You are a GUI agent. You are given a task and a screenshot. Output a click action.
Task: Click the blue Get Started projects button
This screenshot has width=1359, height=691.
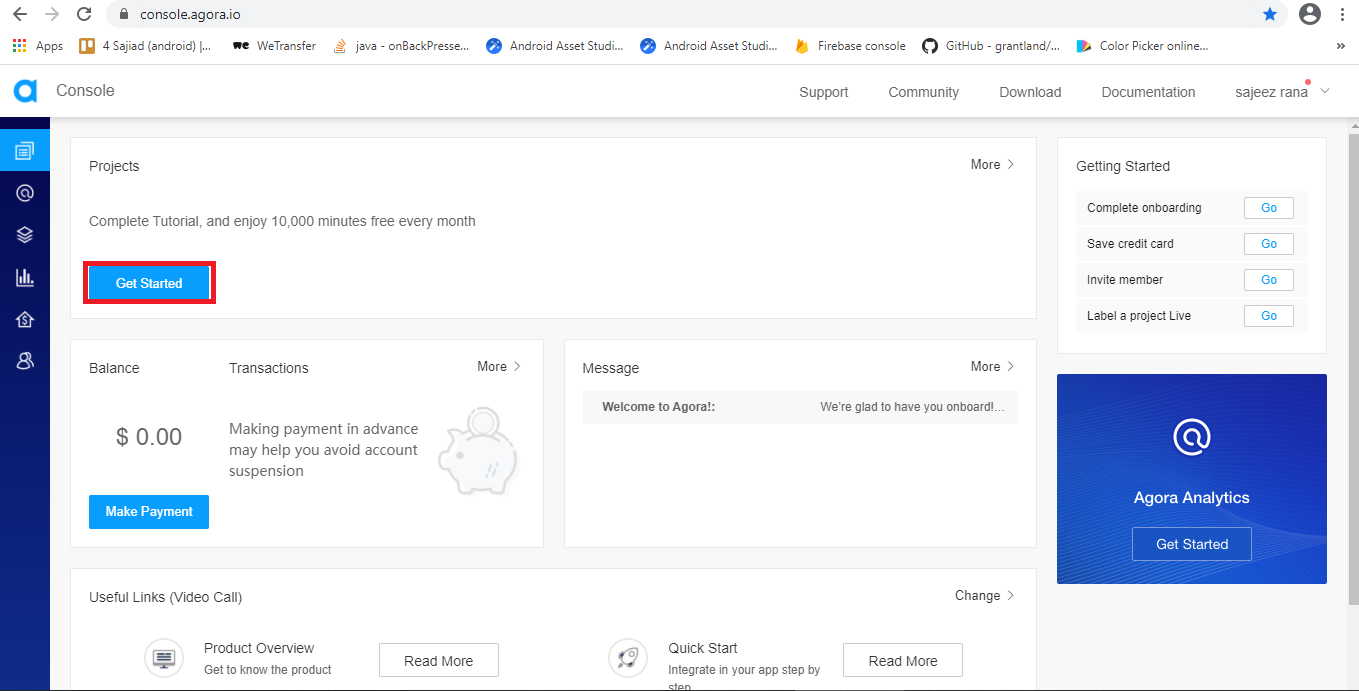click(x=149, y=283)
